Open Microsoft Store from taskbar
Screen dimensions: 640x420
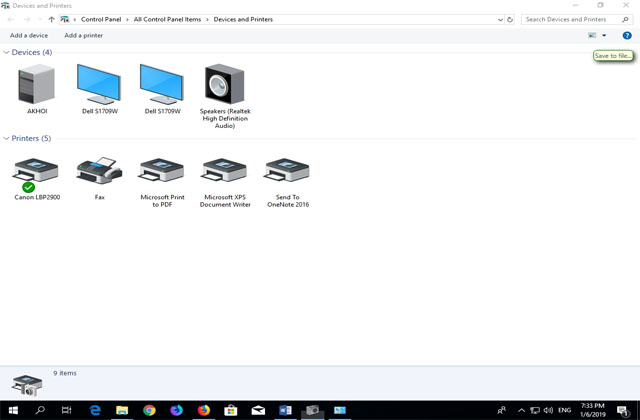tap(231, 410)
